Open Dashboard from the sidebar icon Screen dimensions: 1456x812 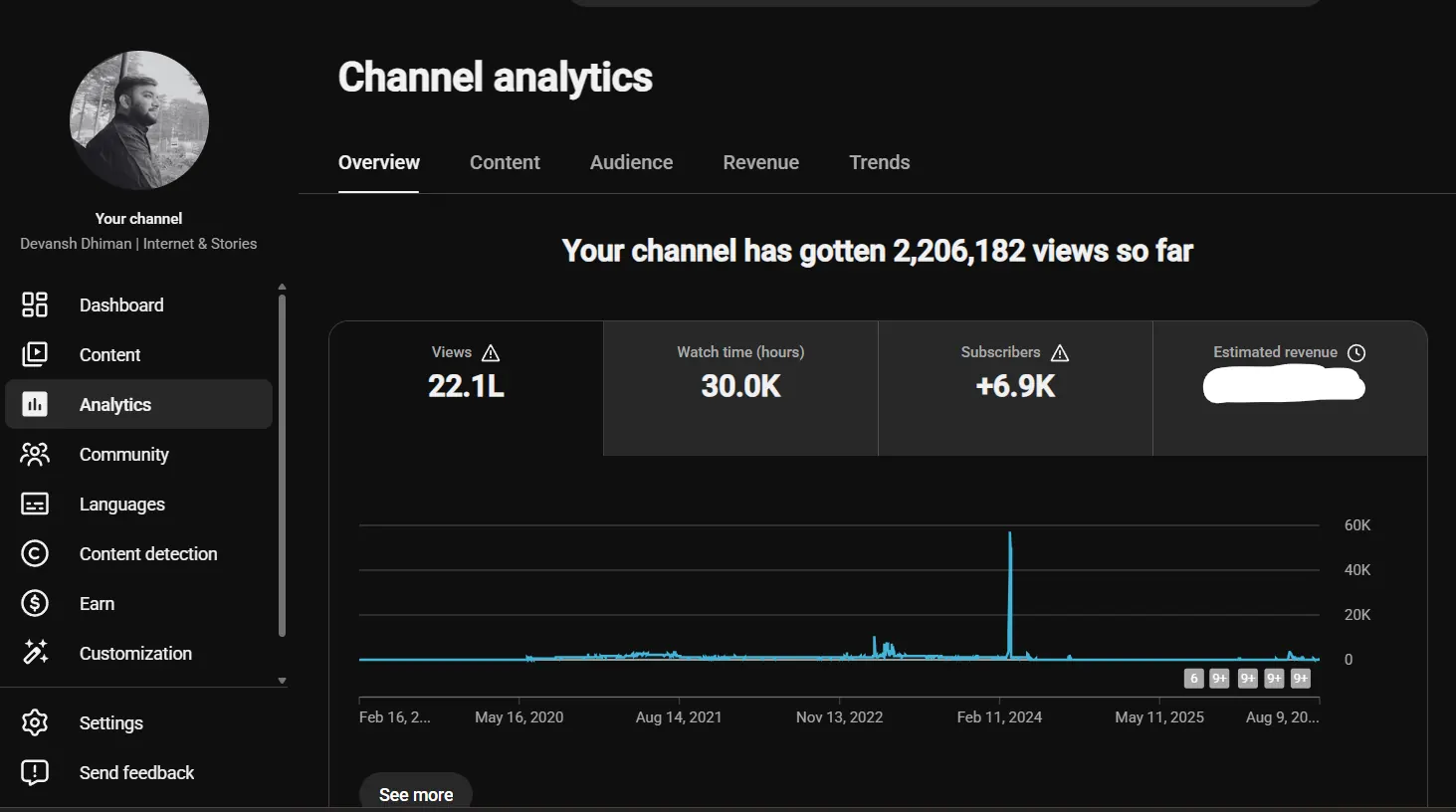(x=35, y=304)
